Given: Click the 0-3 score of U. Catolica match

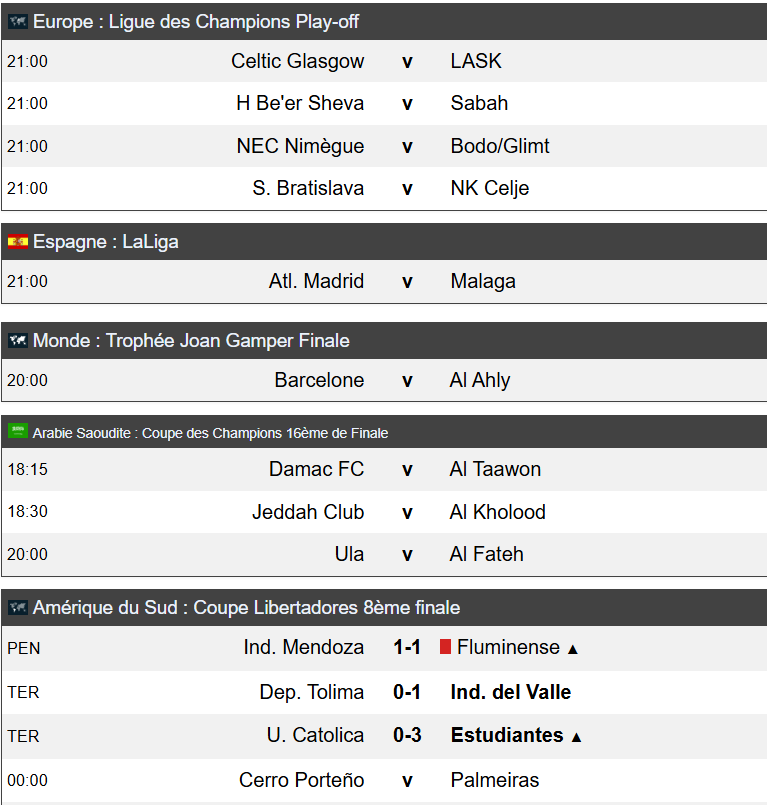Looking at the screenshot, I should point(407,735).
